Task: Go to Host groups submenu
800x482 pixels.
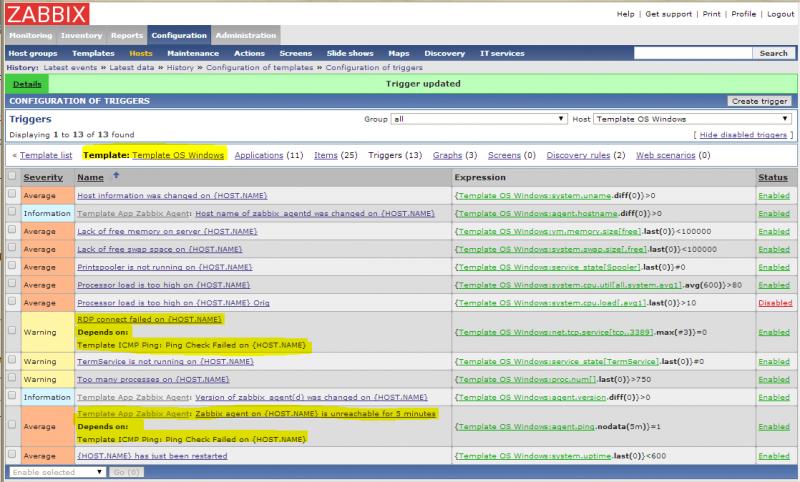Action: tap(33, 53)
